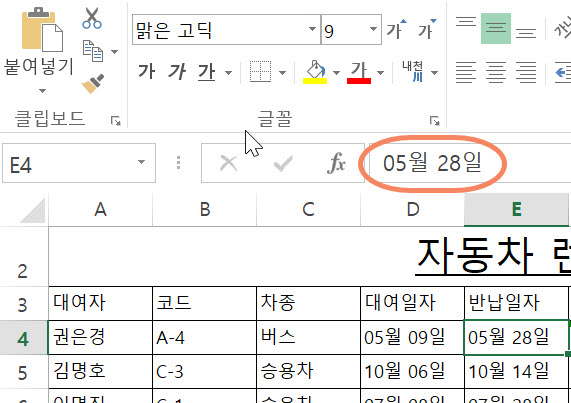Select cell containing 권은경

[101, 338]
